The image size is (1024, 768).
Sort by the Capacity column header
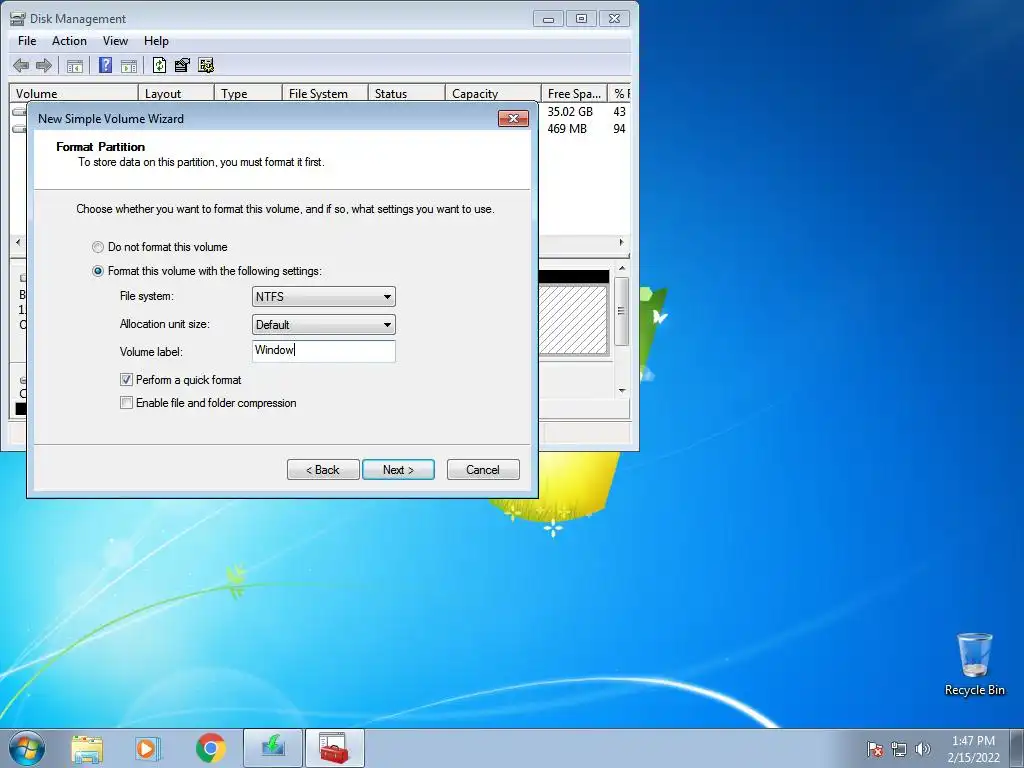point(493,93)
